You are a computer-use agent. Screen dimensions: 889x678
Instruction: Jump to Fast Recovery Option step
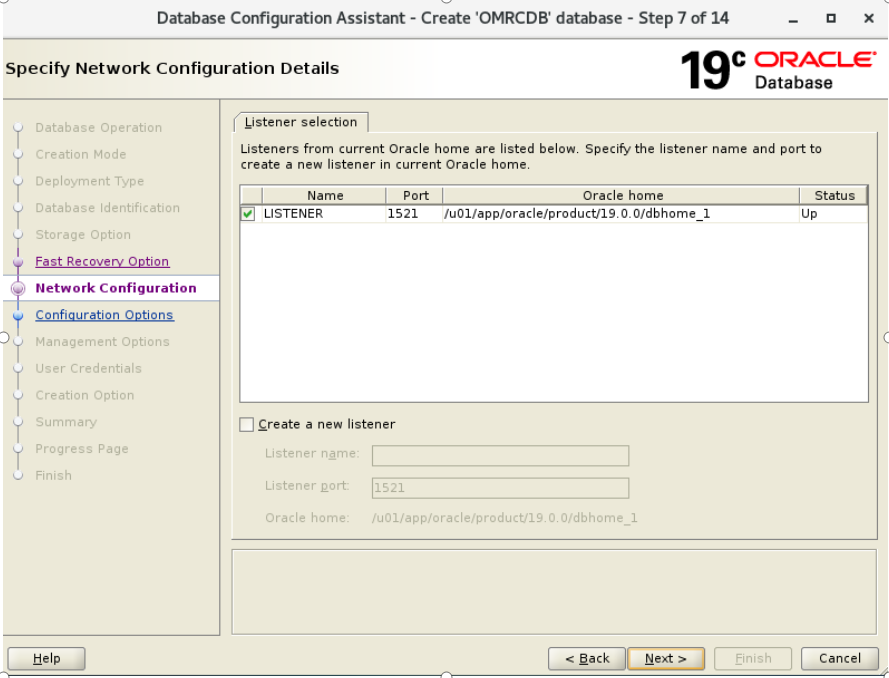point(102,261)
